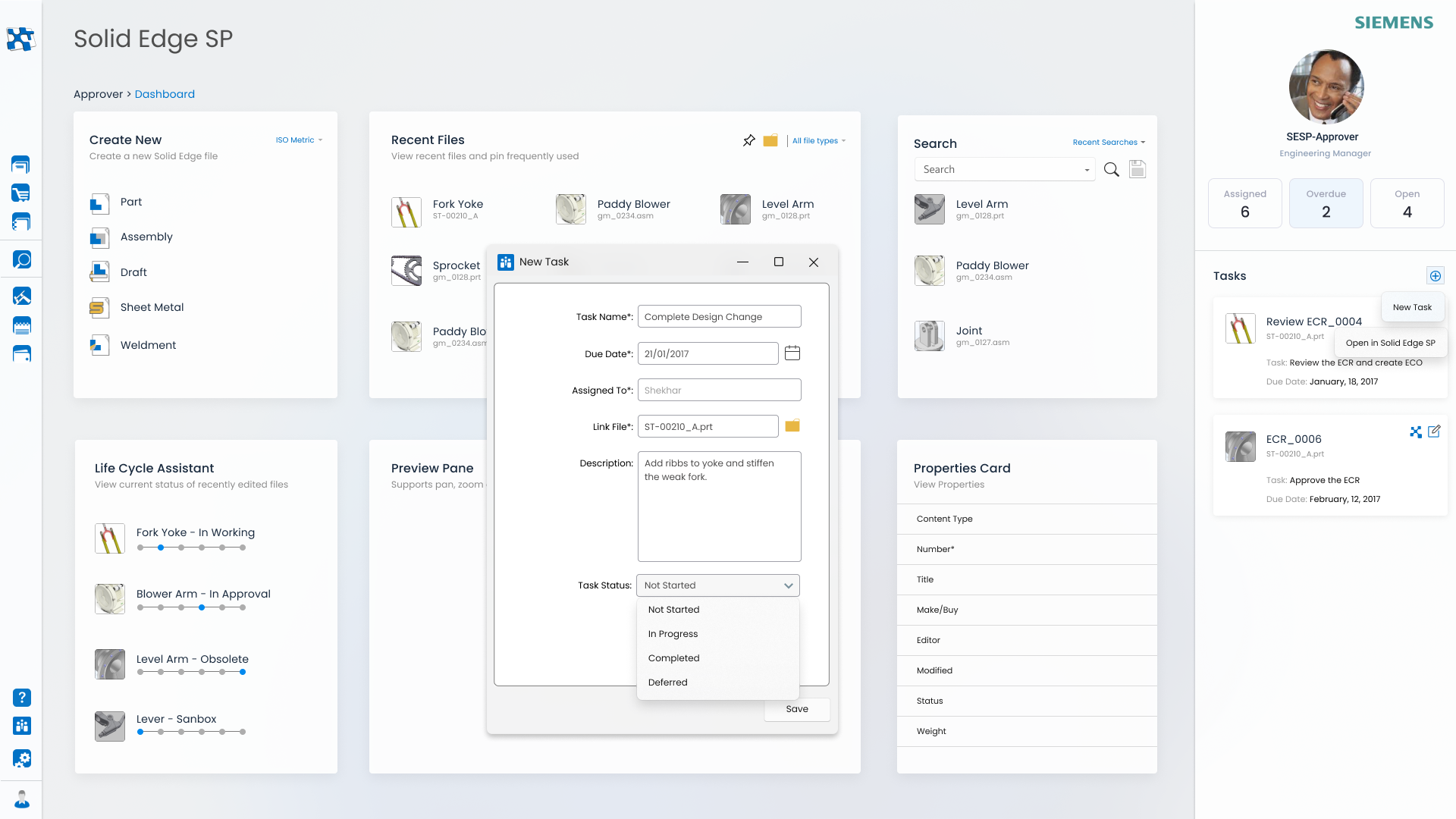Select the Content Type property row
Screen dimensions: 1456x819
click(1027, 519)
